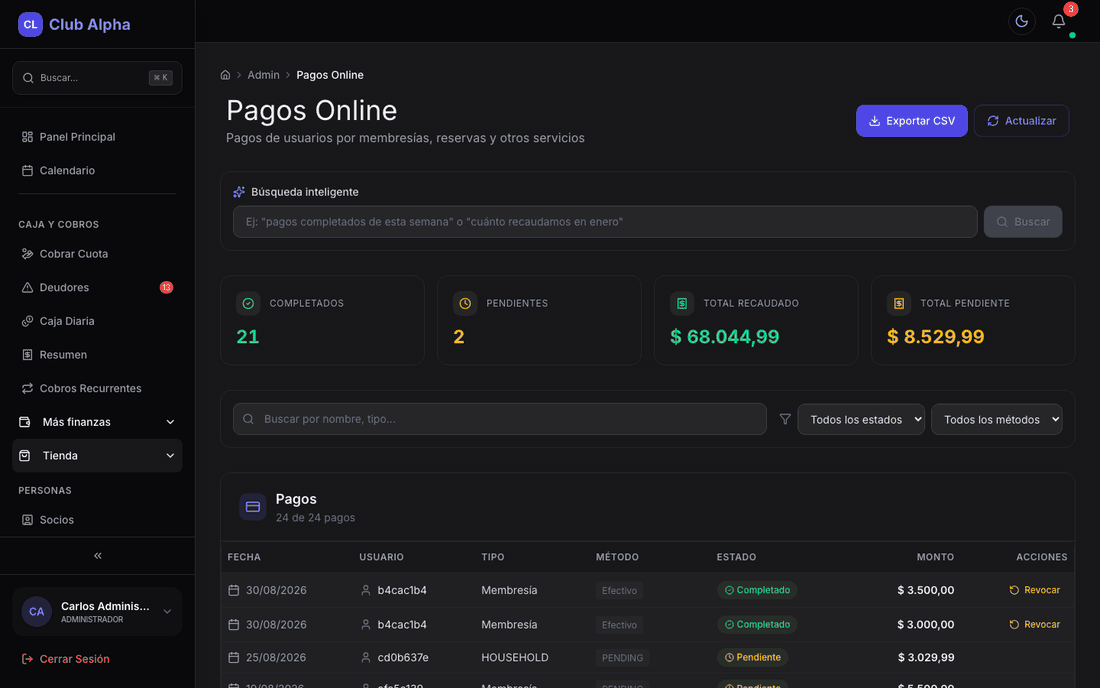Click the Total Pendiente money icon
This screenshot has height=688, width=1100.
pos(899,303)
